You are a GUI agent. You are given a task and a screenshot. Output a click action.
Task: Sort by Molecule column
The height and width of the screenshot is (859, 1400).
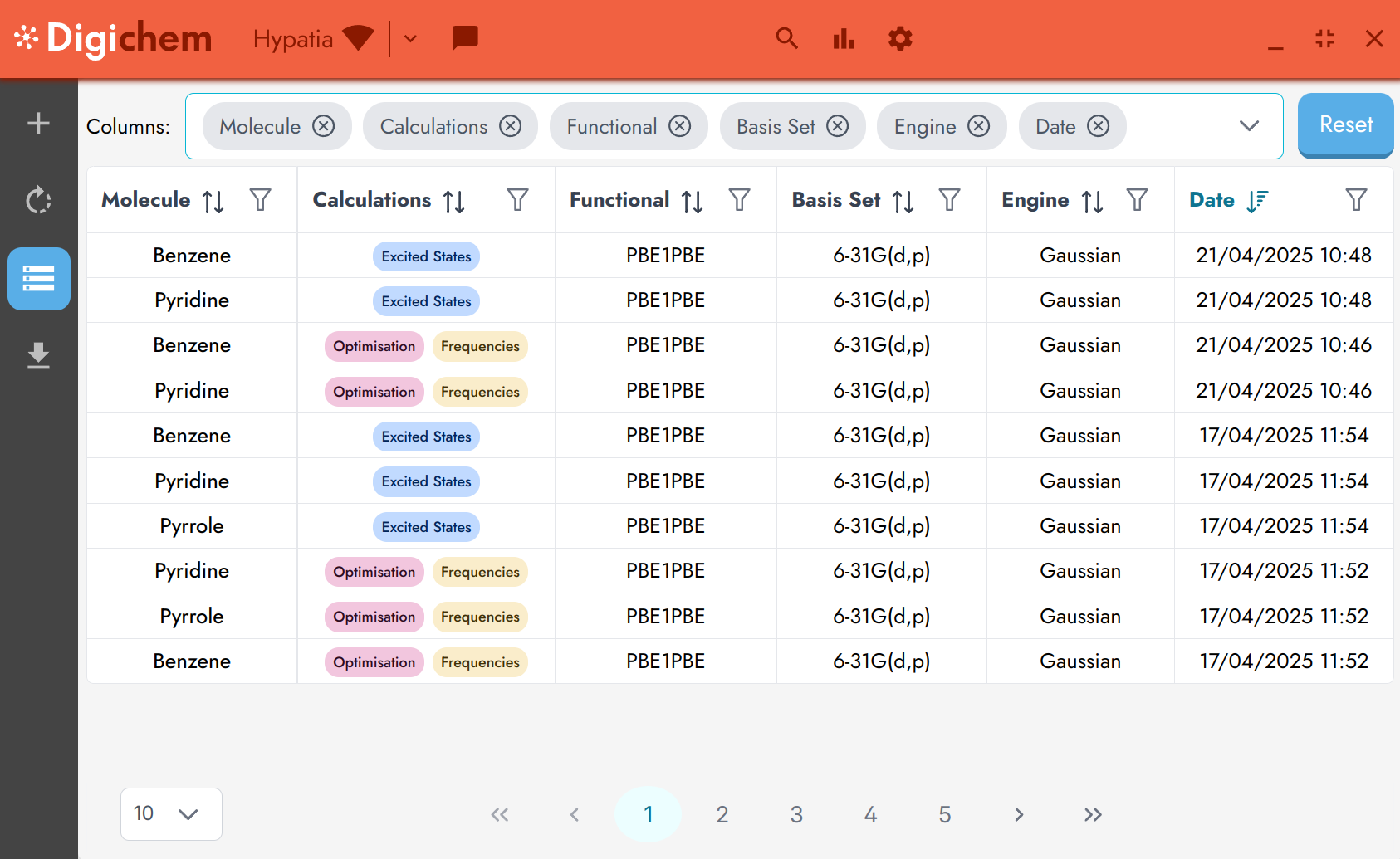click(x=213, y=201)
